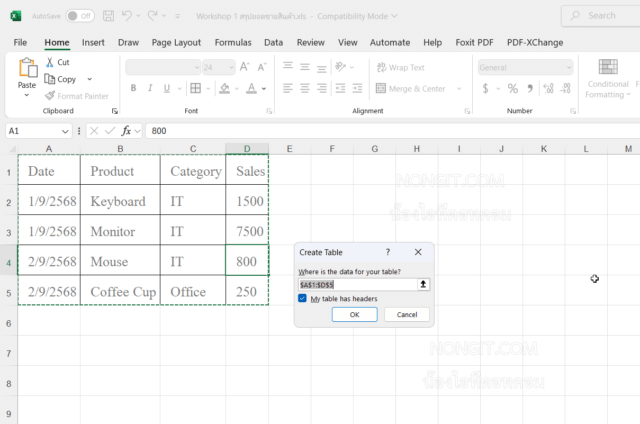Click the Save disk icon
Image resolution: width=640 pixels, height=424 pixels.
109,16
